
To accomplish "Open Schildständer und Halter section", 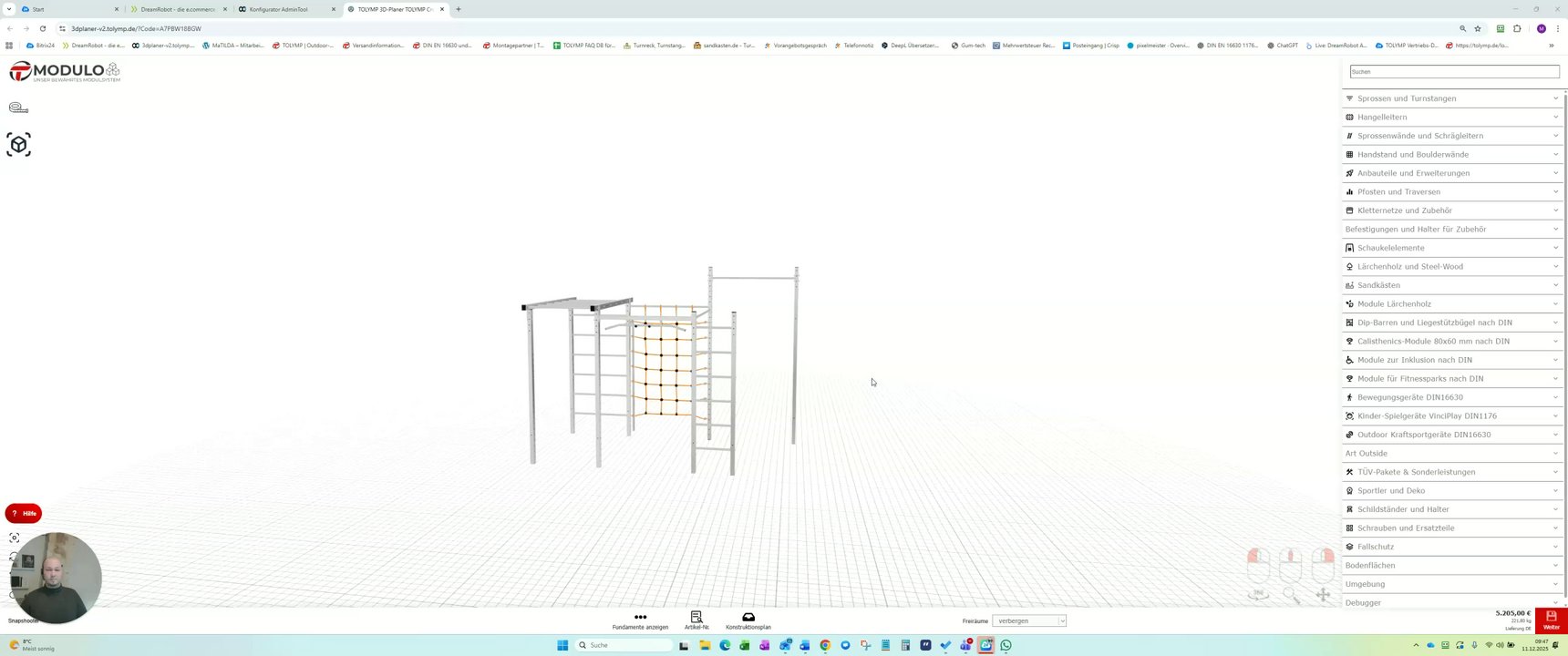I will click(x=1452, y=509).
